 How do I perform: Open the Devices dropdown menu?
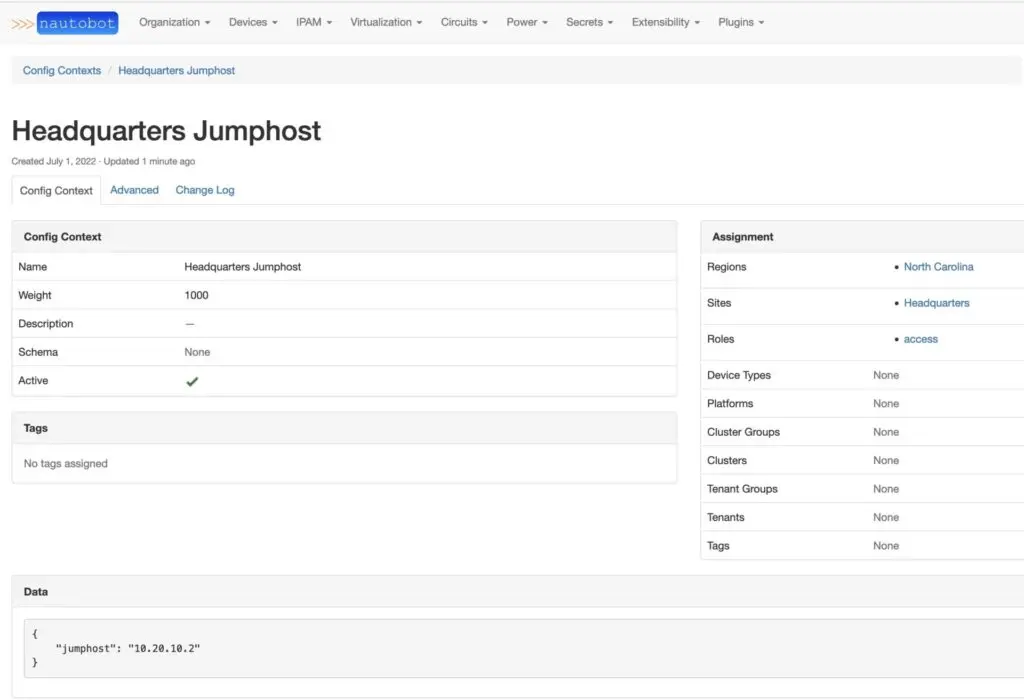point(253,22)
